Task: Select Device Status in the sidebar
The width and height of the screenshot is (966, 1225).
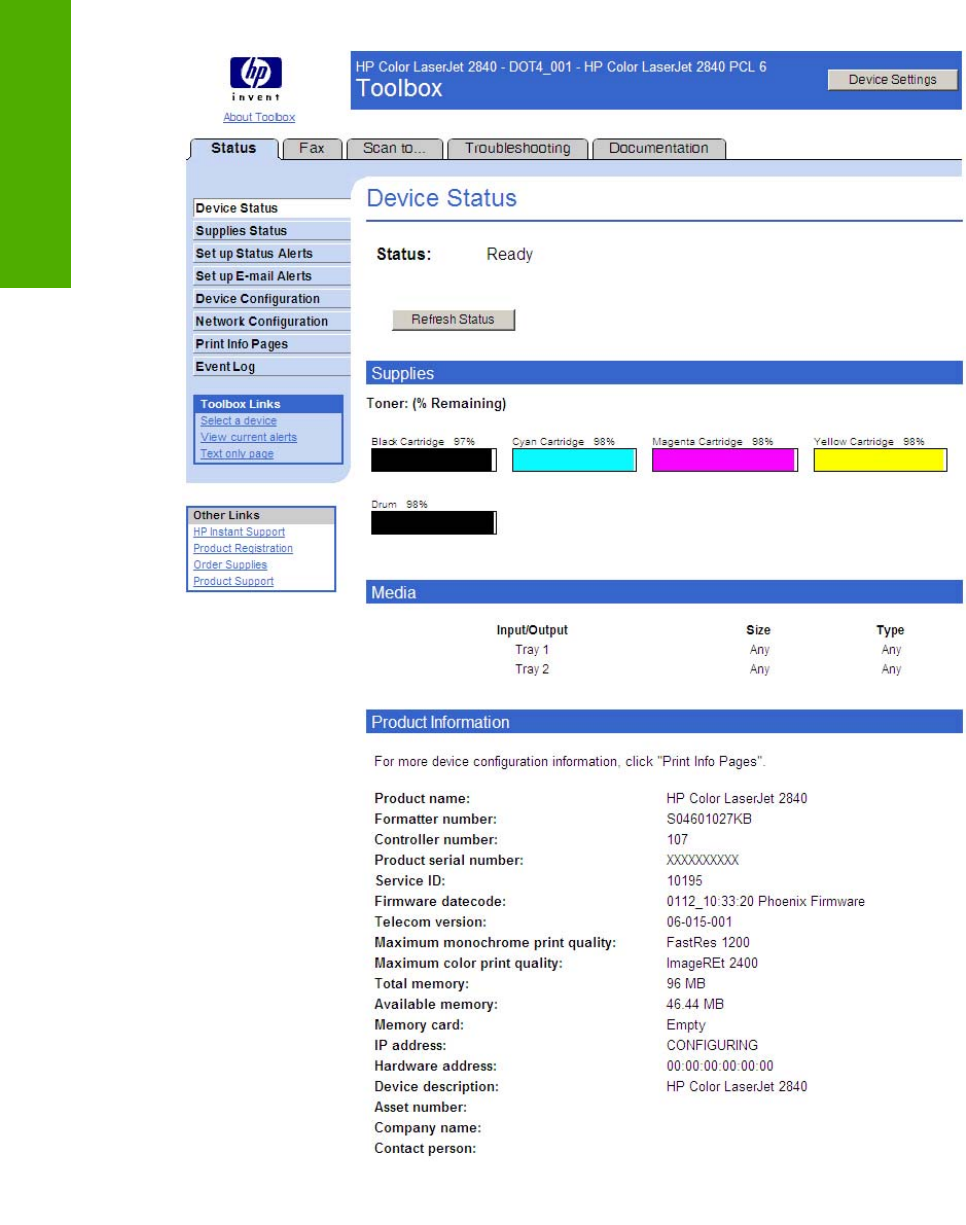Action: [x=271, y=208]
